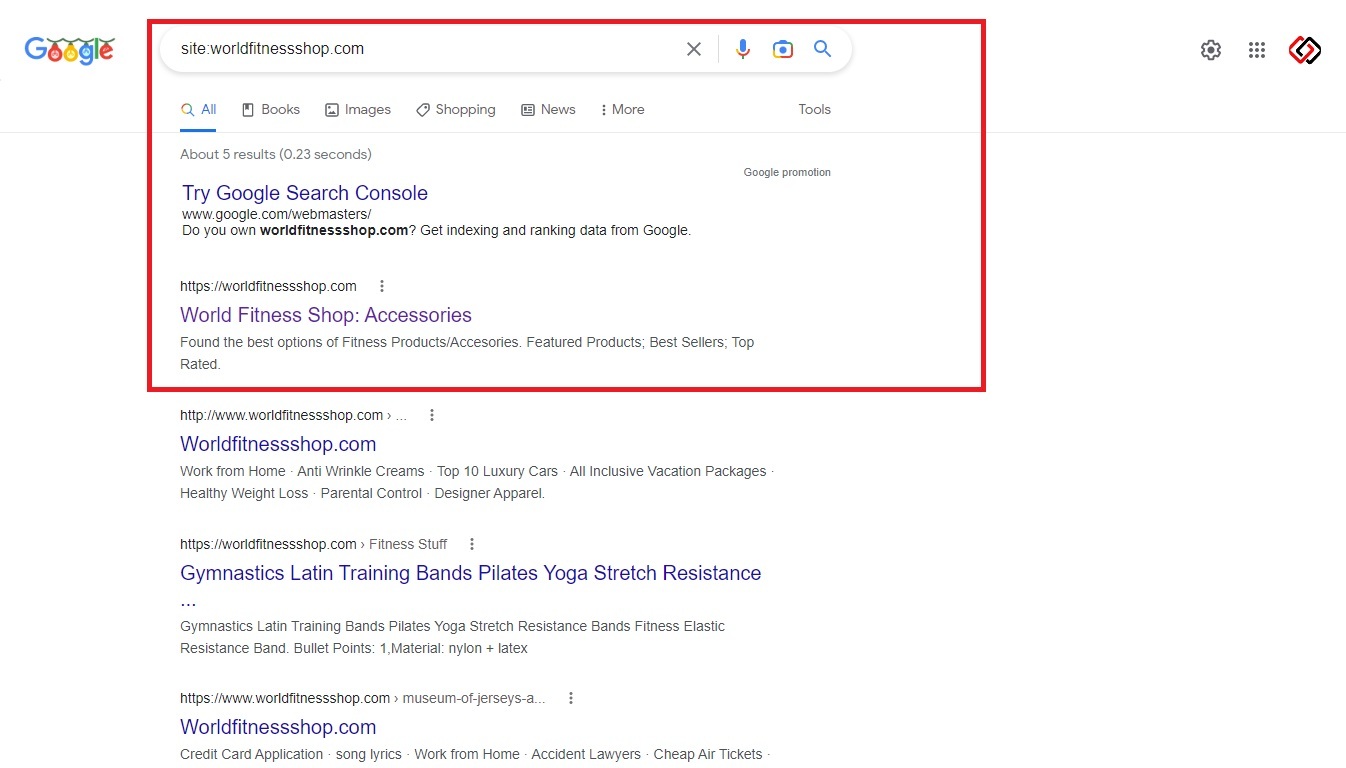Switch to the Images tab
The width and height of the screenshot is (1346, 768).
tap(358, 110)
